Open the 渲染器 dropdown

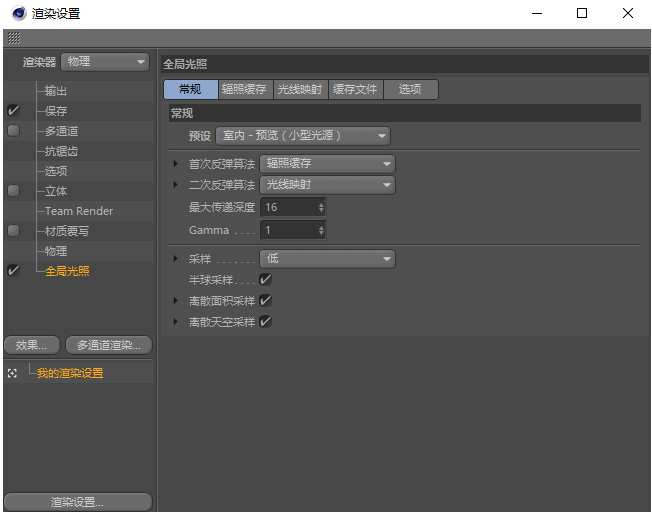tap(105, 62)
